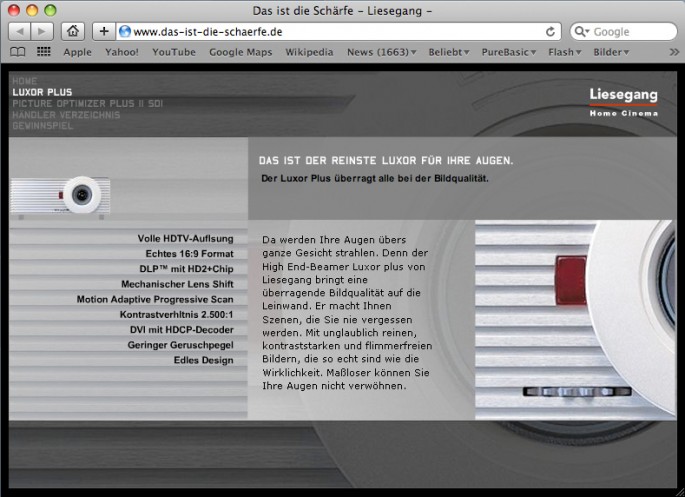Click the large projector close-up image
685x497 pixels.
click(x=575, y=320)
